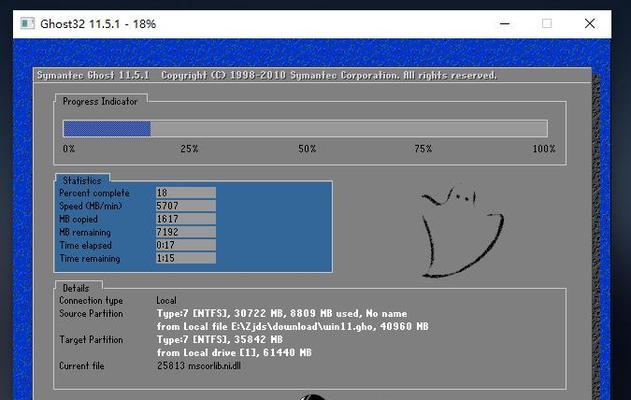Screen dimensions: 631x400
Task: Click the Connection type label
Action: (x=91, y=301)
